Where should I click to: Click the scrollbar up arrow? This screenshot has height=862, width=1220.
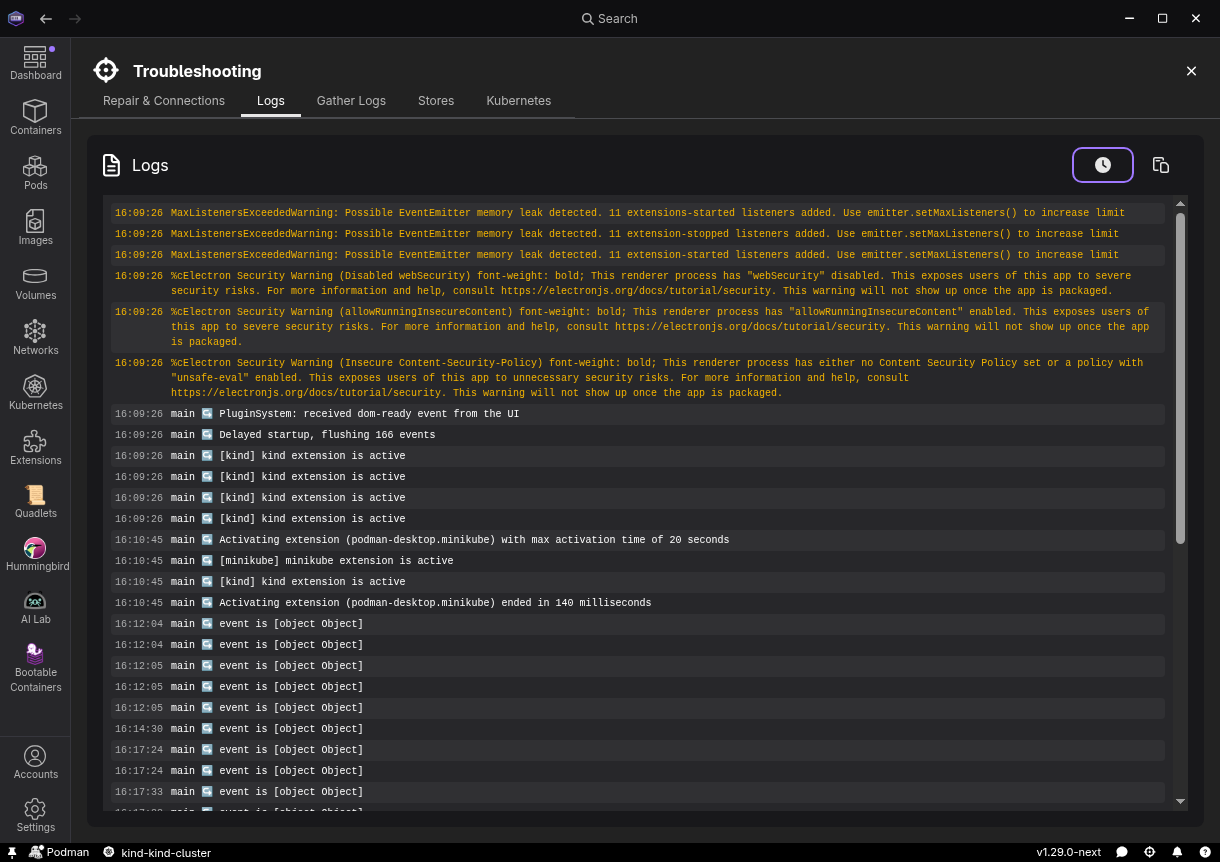point(1181,204)
